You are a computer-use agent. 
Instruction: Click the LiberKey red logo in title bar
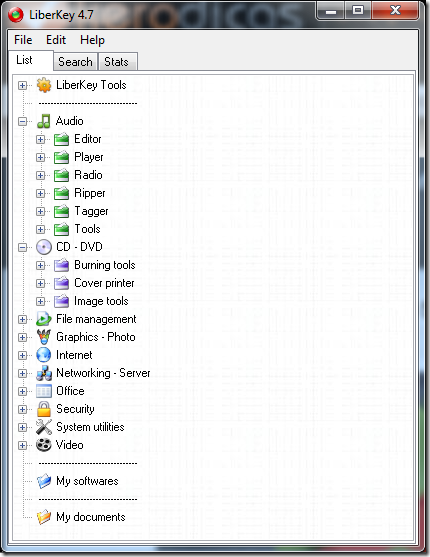click(x=16, y=15)
